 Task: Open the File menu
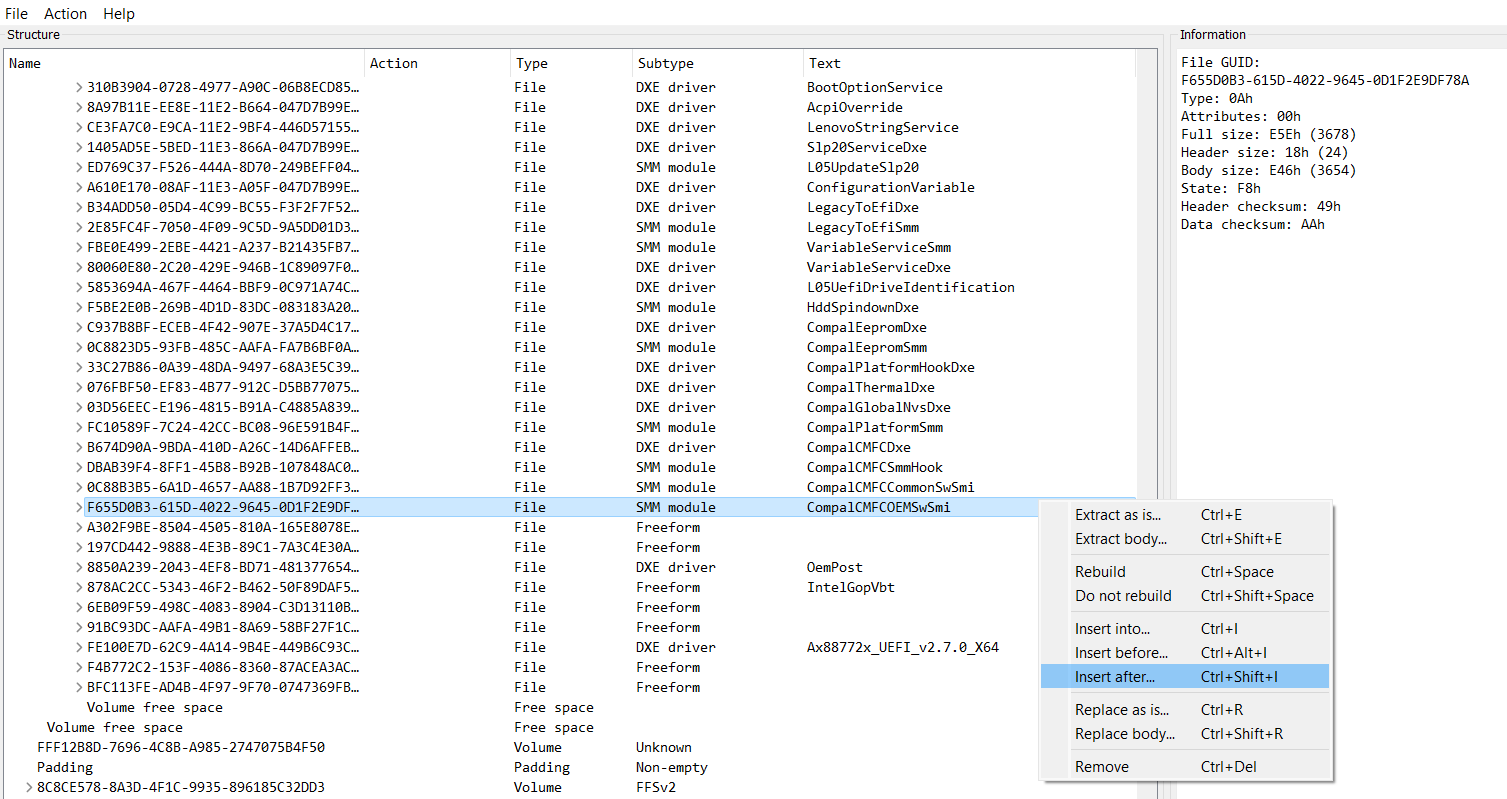click(x=16, y=14)
